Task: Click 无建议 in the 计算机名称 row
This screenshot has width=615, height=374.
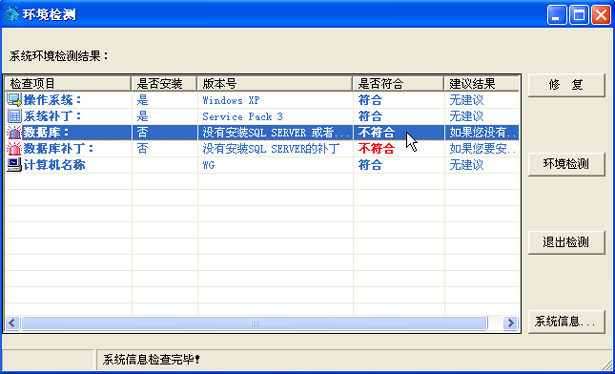Action: (x=466, y=165)
